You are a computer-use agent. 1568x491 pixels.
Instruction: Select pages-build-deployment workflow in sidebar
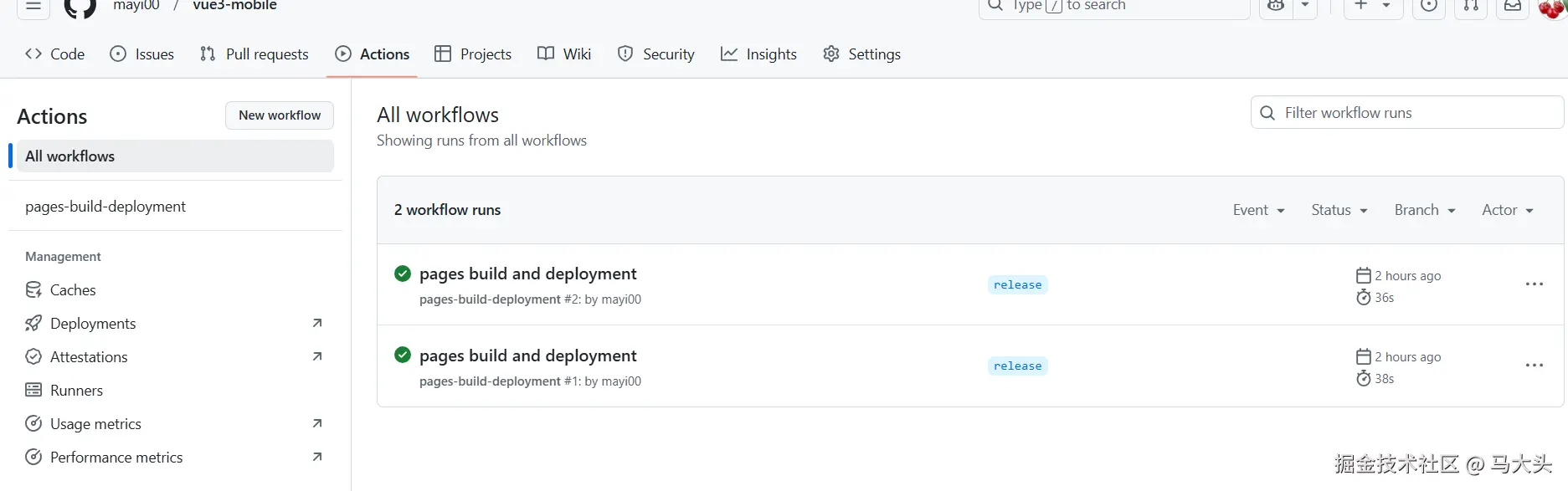[x=105, y=207]
